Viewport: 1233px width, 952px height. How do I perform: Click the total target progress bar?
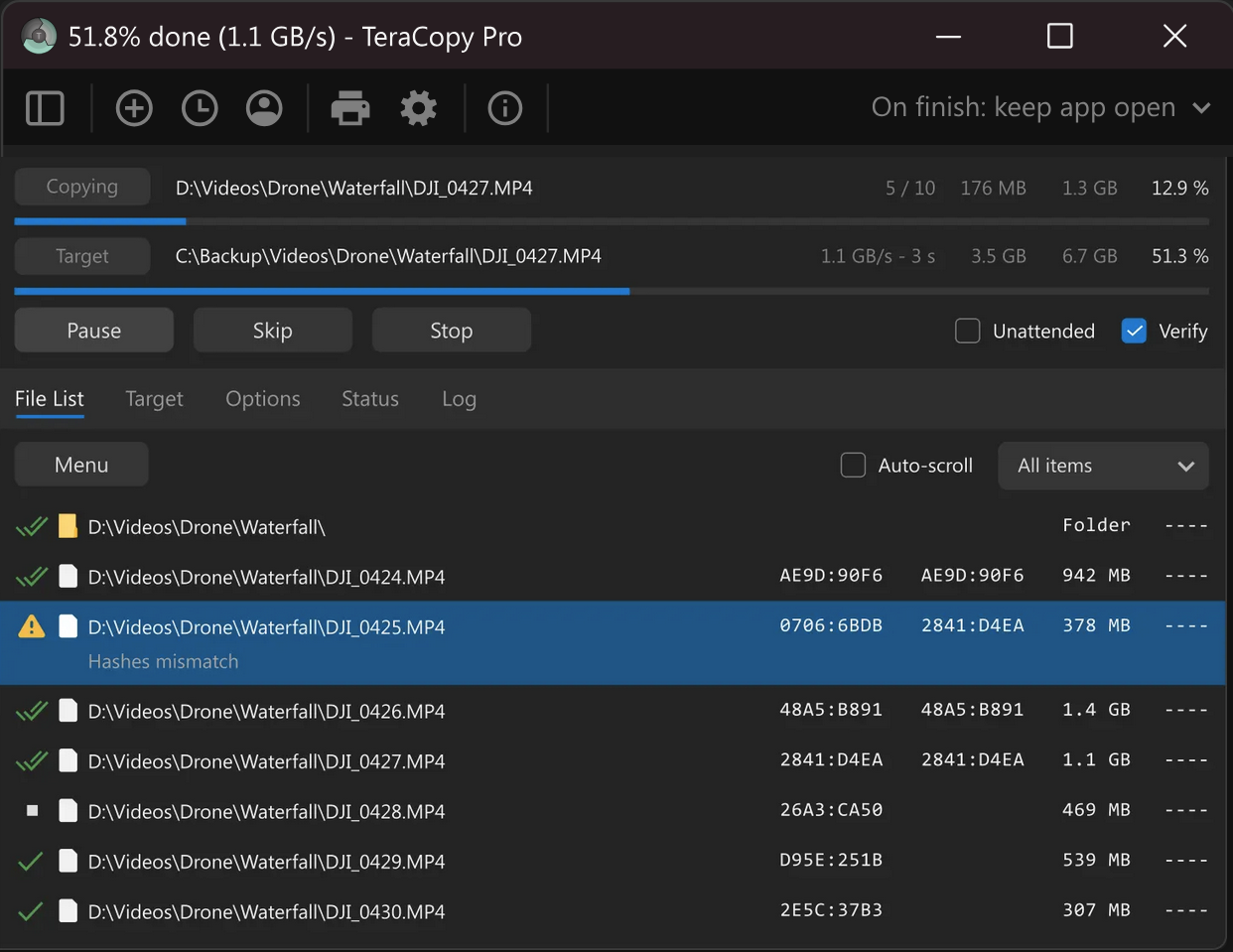click(612, 291)
